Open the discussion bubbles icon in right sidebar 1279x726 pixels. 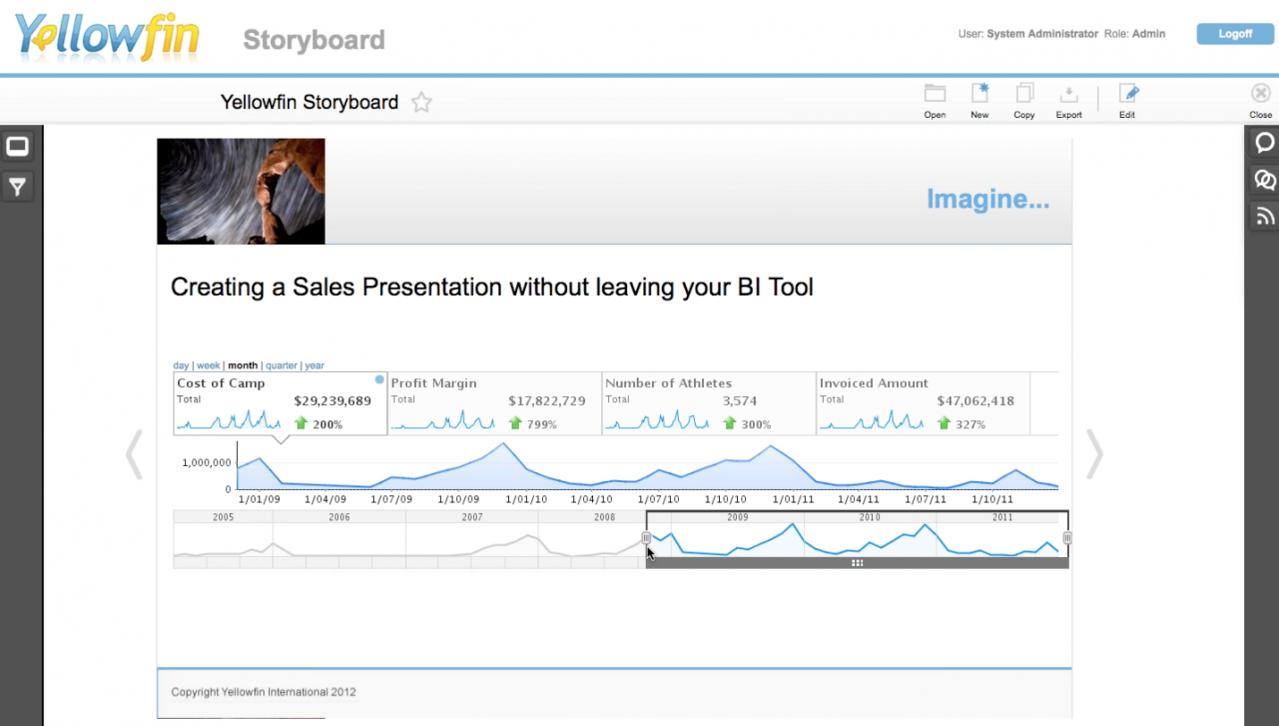tap(1264, 180)
